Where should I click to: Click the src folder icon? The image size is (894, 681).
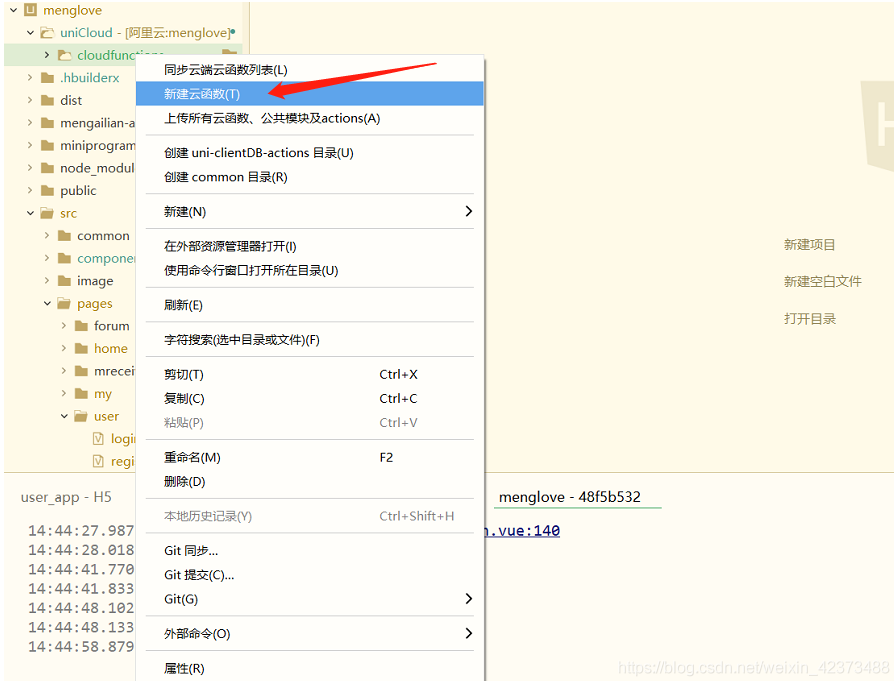click(x=46, y=213)
